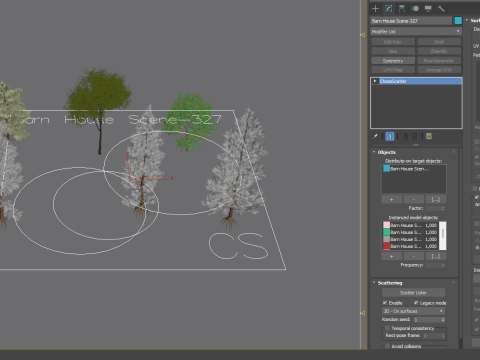
Task: Click [...] button under instanced model list
Action: point(436,256)
